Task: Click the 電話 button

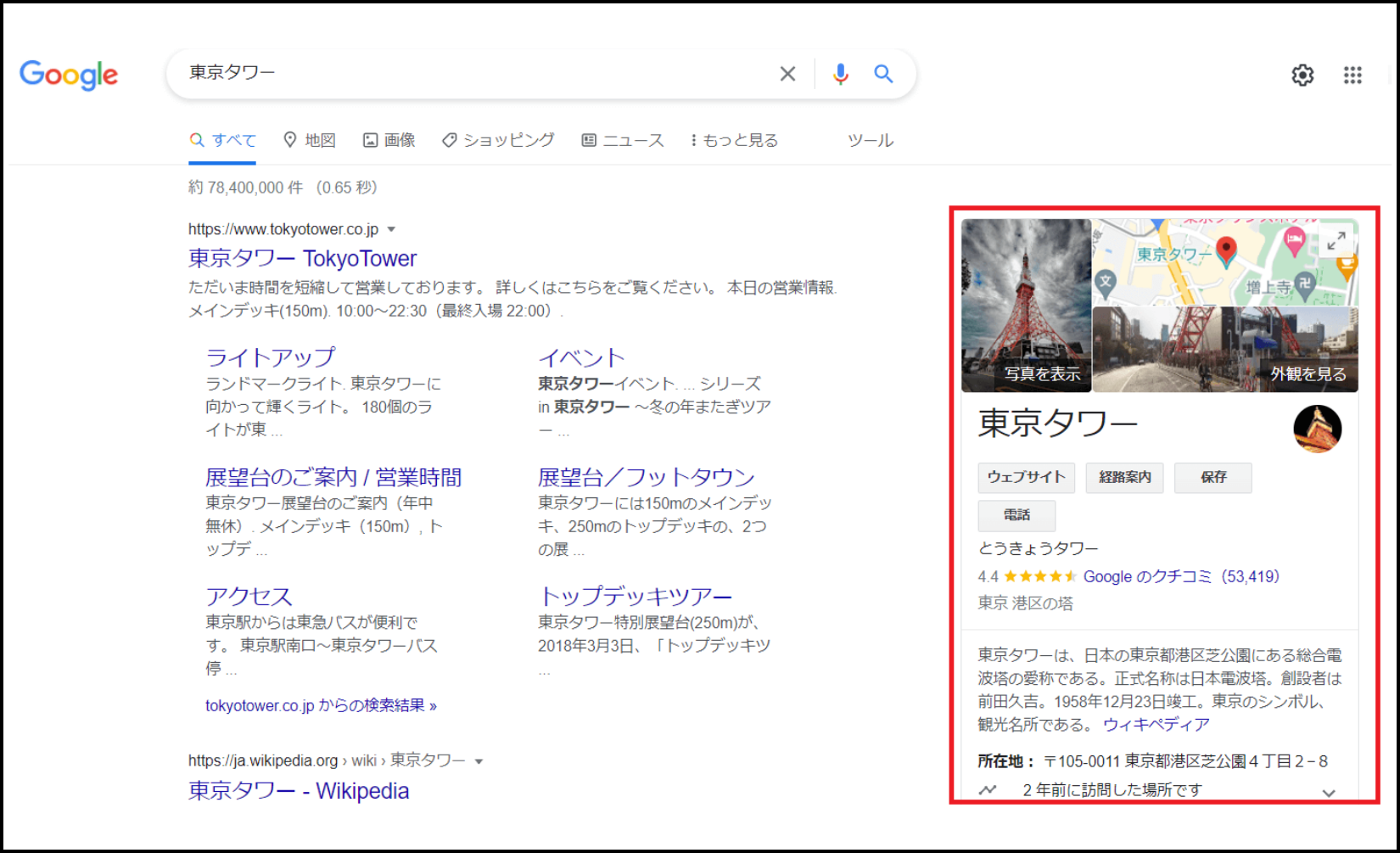Action: click(x=1016, y=515)
